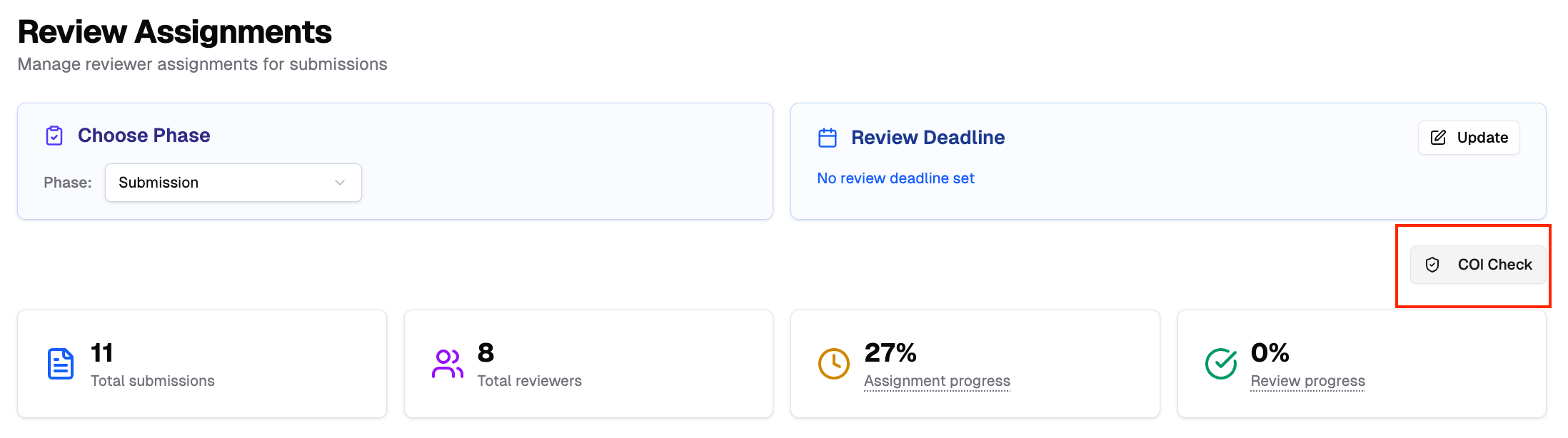This screenshot has height=438, width=1568.
Task: Click the Assignment progress label
Action: [937, 381]
